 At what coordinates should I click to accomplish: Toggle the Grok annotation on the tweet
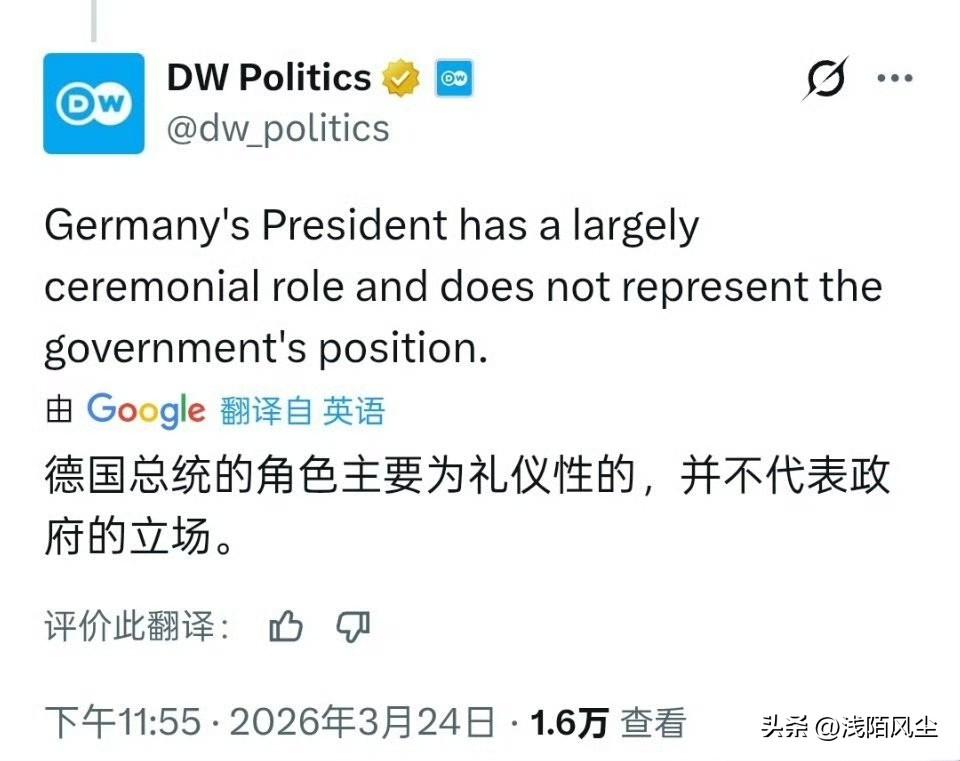pyautogui.click(x=828, y=76)
